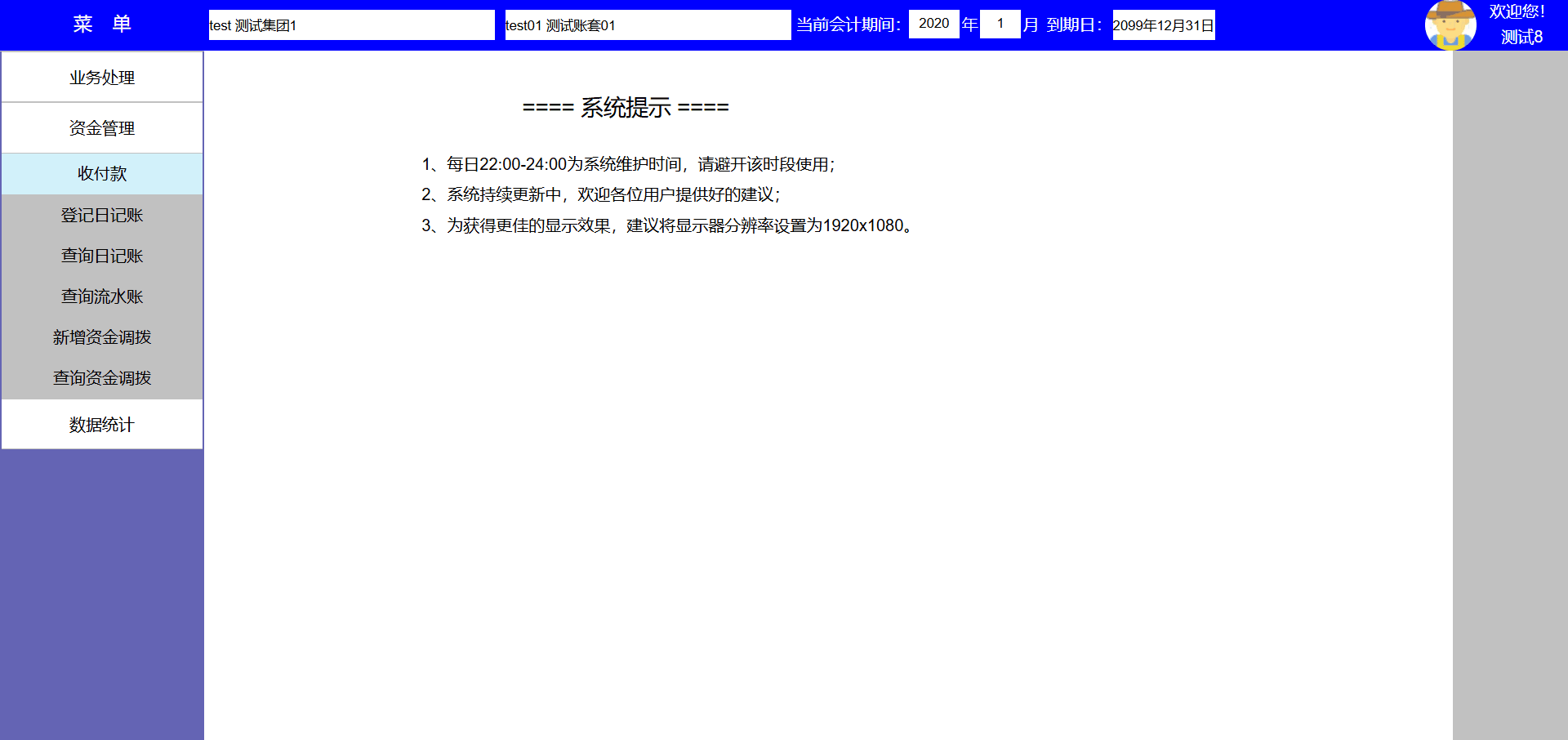Click the 菜单 header
Viewport: 1568px width, 740px height.
point(102,25)
